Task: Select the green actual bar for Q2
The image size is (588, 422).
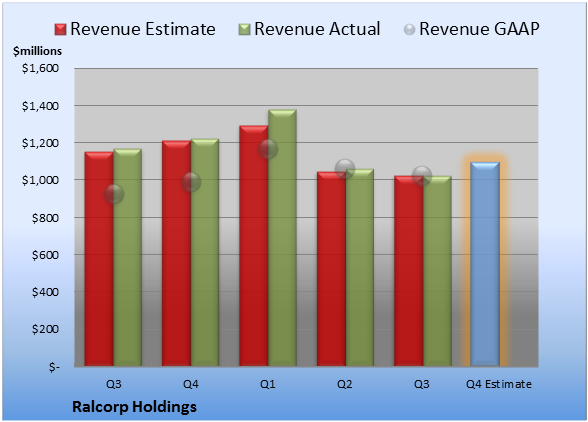Action: pyautogui.click(x=360, y=267)
